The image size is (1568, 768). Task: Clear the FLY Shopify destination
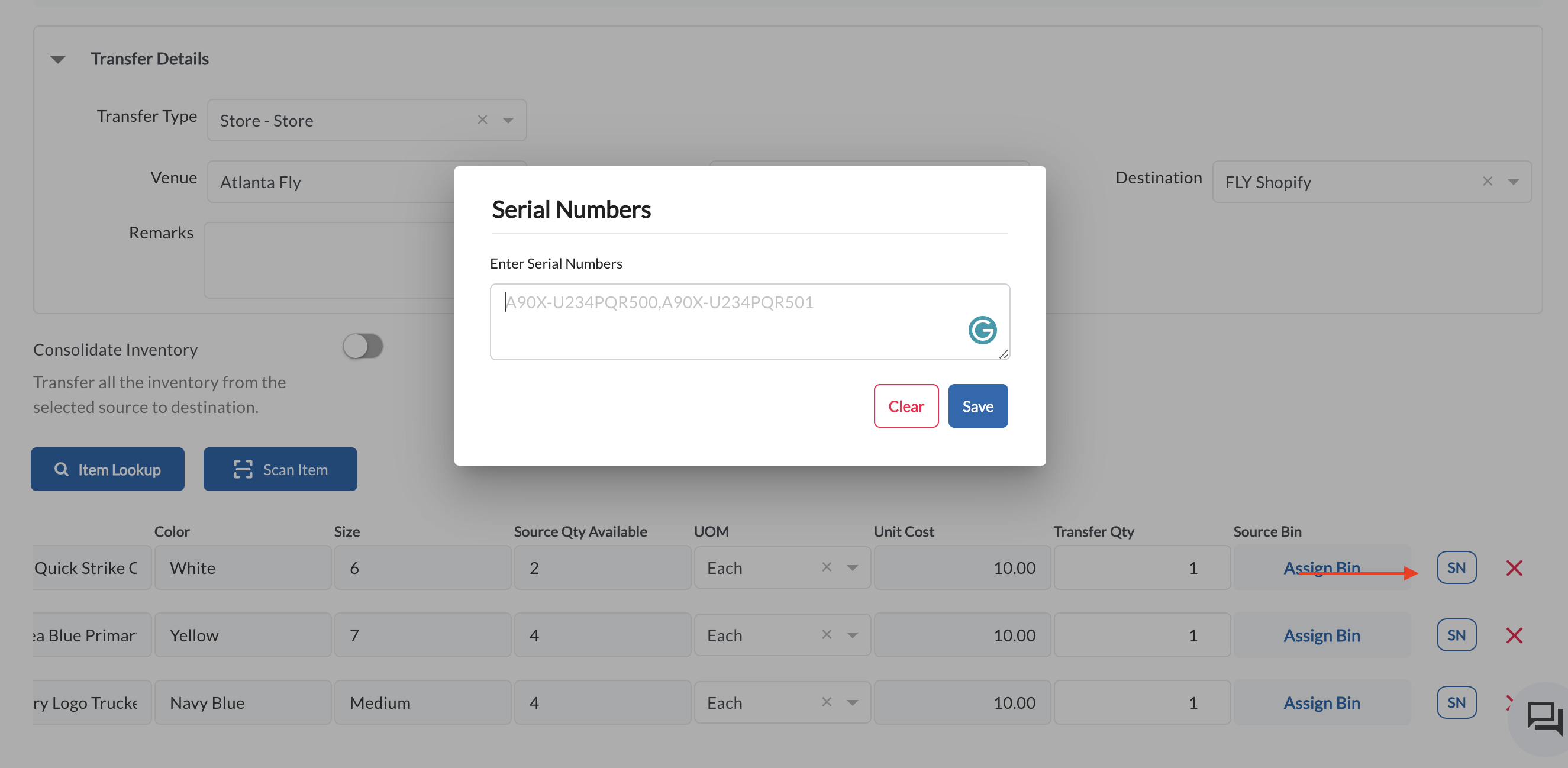coord(1487,180)
